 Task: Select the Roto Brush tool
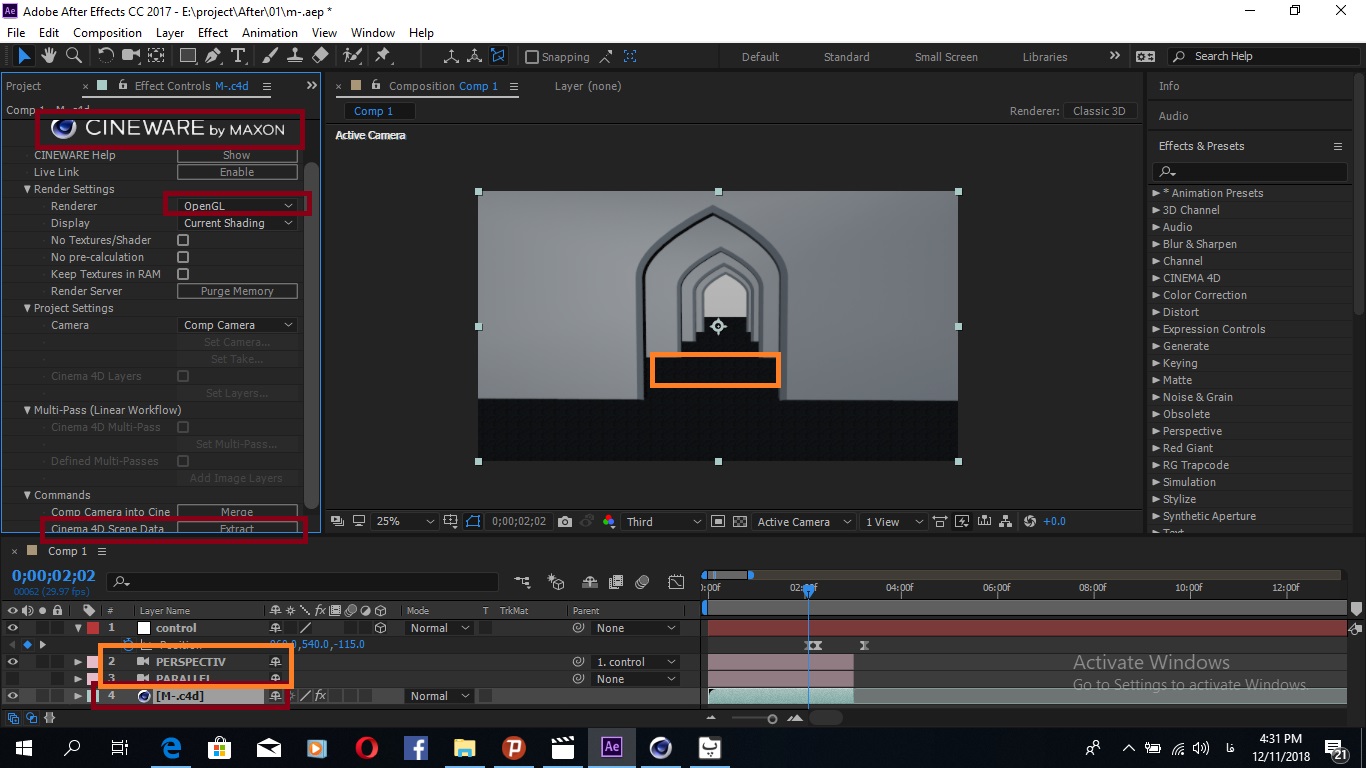click(352, 56)
